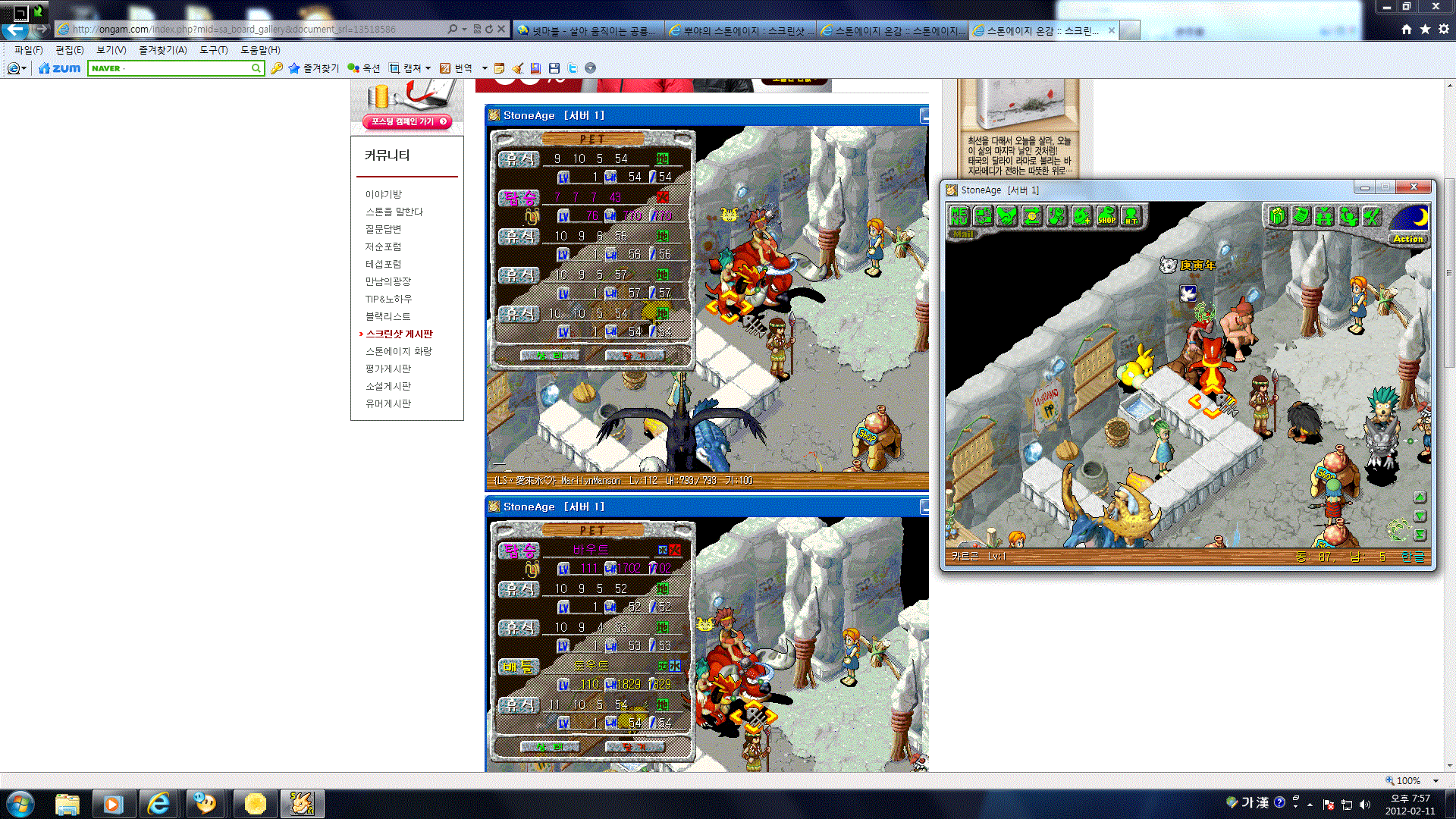Click the Action button under the moon

(1408, 239)
